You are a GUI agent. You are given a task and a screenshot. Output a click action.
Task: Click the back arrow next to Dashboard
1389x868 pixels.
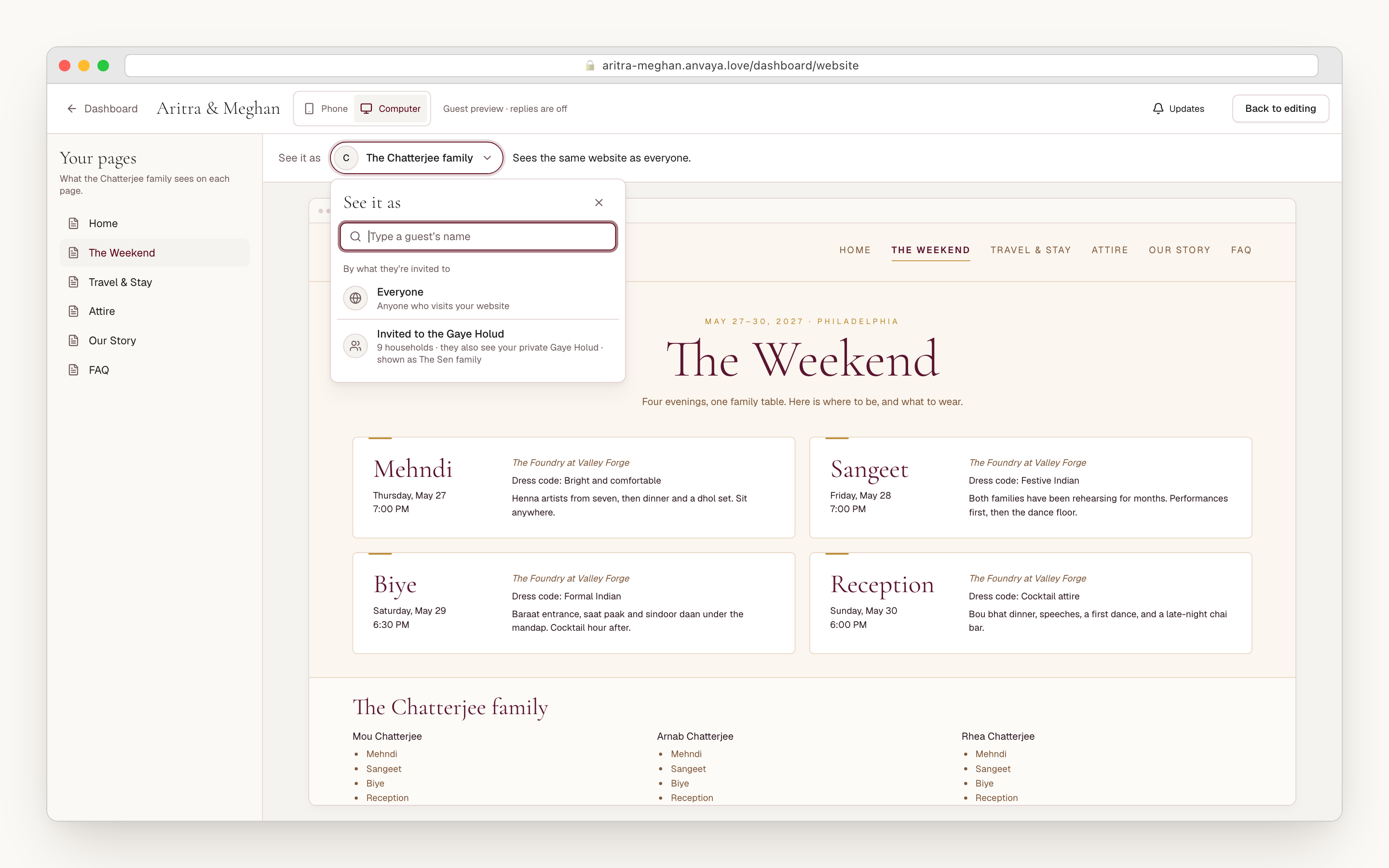pyautogui.click(x=71, y=108)
